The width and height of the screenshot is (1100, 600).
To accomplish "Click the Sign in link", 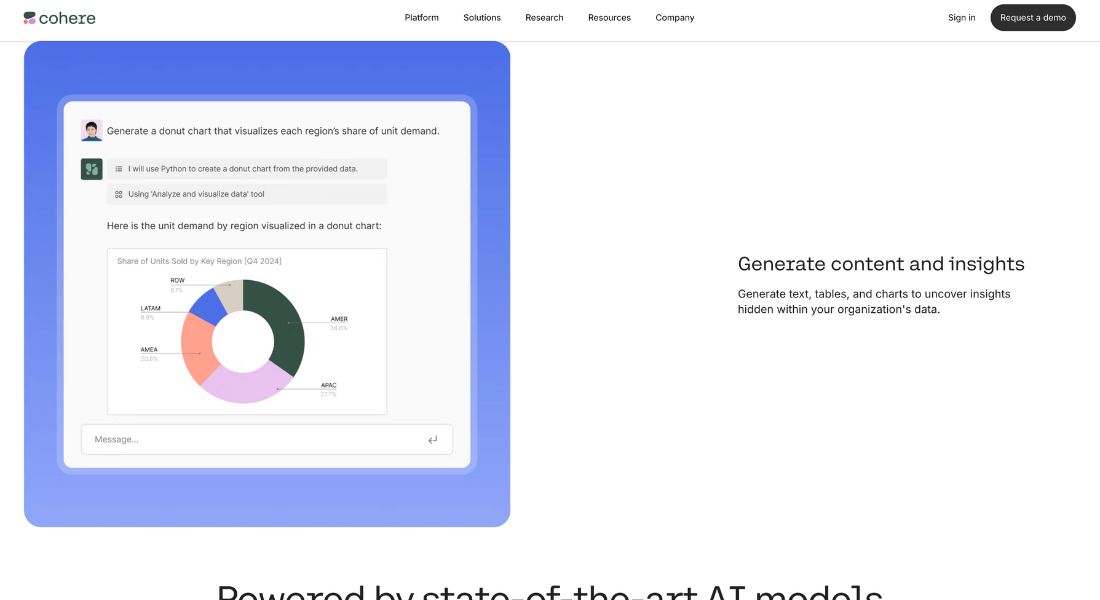I will (961, 18).
